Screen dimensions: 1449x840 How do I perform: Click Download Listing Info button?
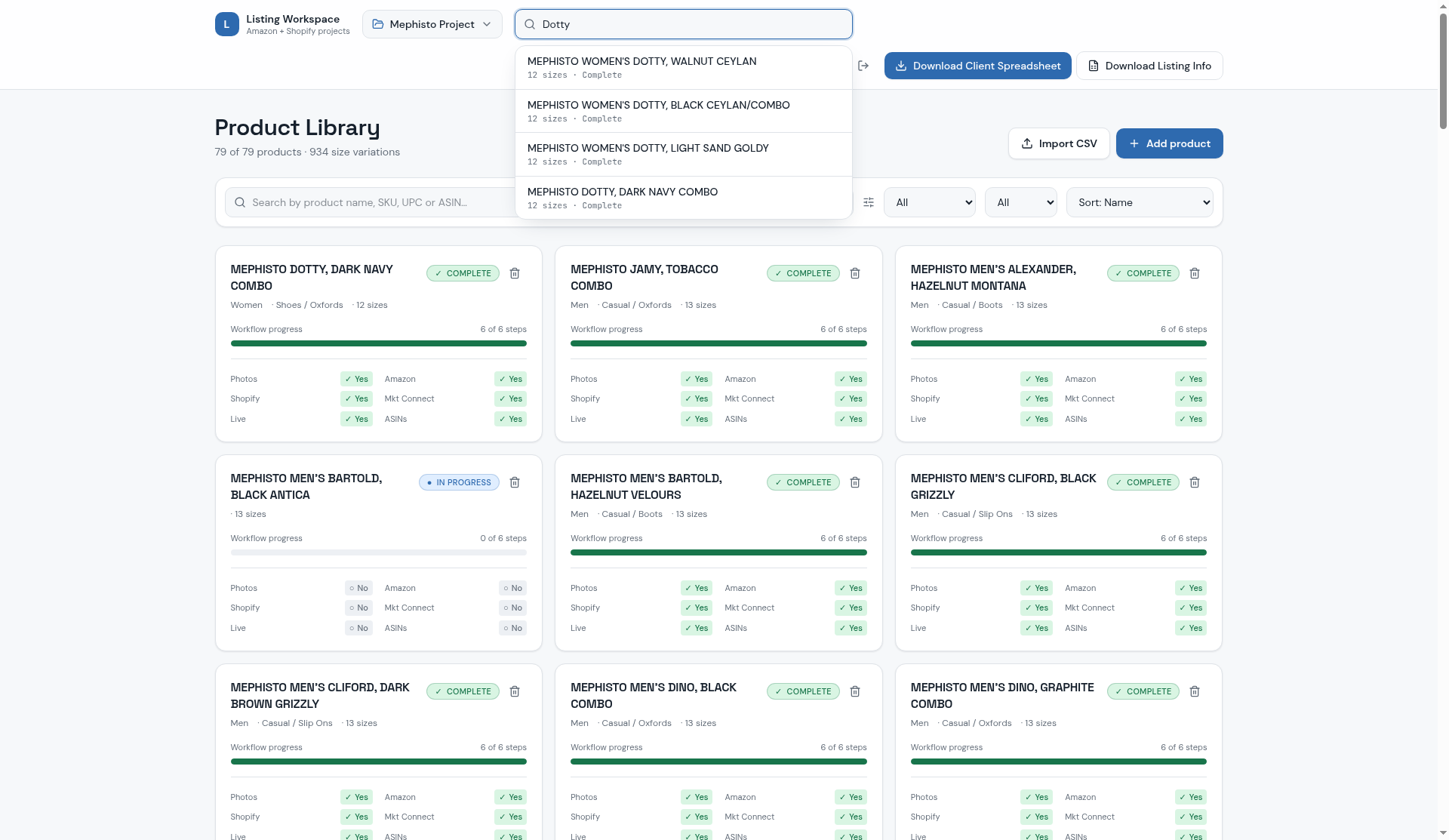[x=1149, y=66]
